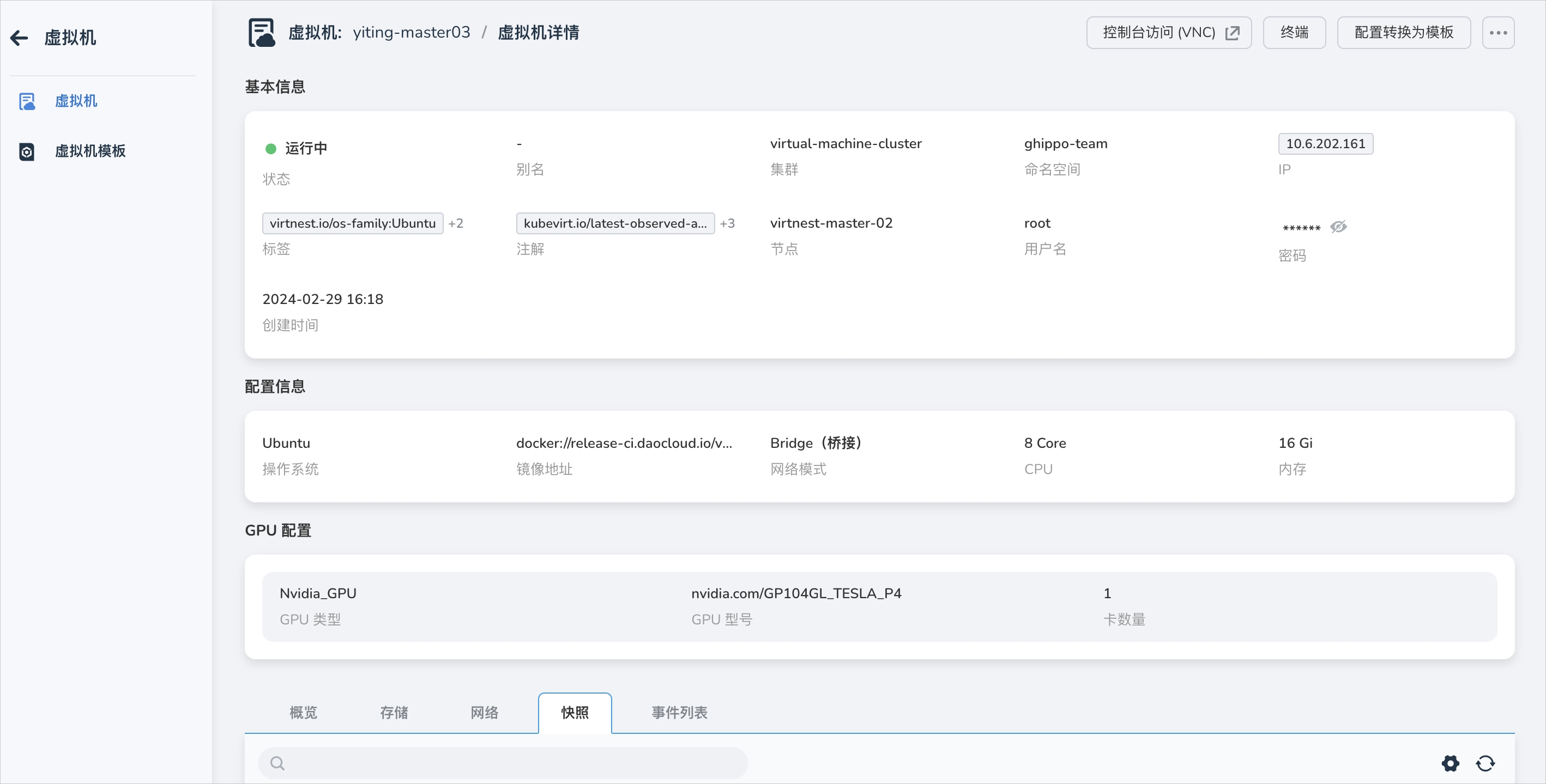Click the namespace ghippo-team

(x=1065, y=144)
